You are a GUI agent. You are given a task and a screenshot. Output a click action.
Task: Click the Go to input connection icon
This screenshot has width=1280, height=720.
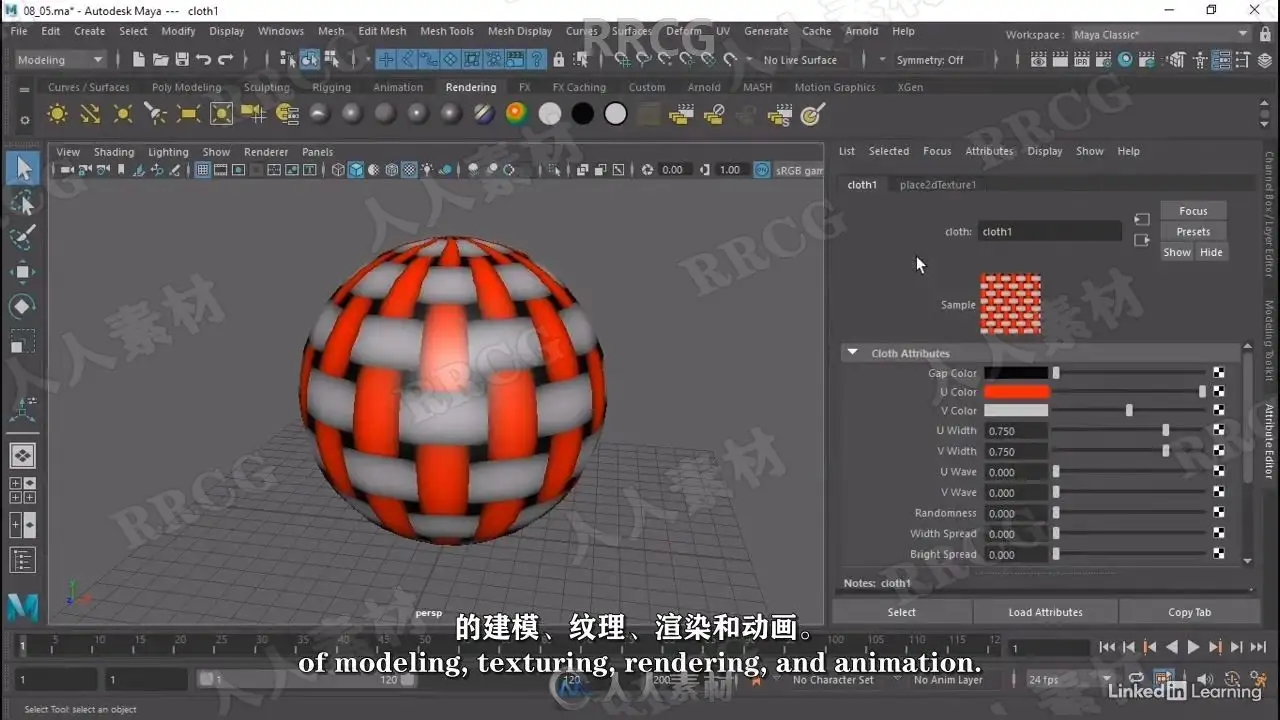[1142, 219]
